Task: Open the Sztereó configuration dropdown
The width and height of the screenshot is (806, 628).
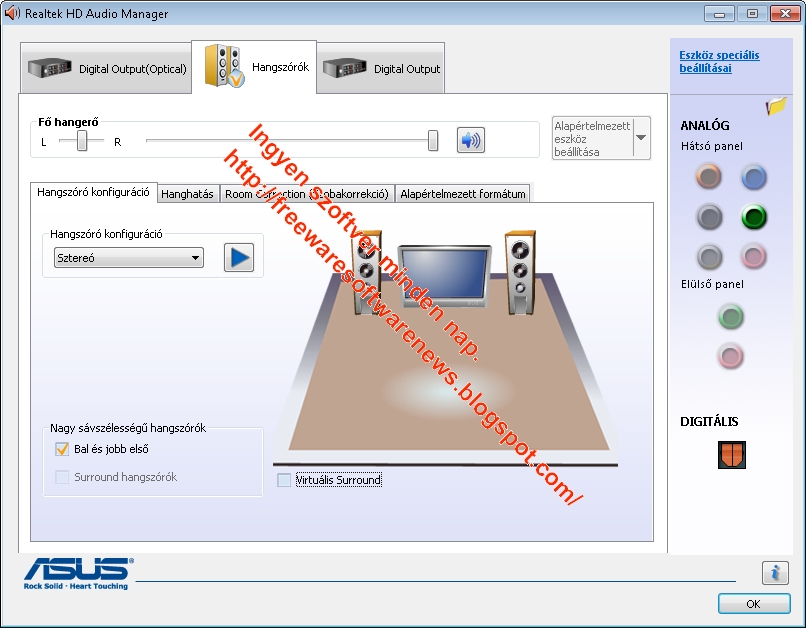Action: [129, 257]
